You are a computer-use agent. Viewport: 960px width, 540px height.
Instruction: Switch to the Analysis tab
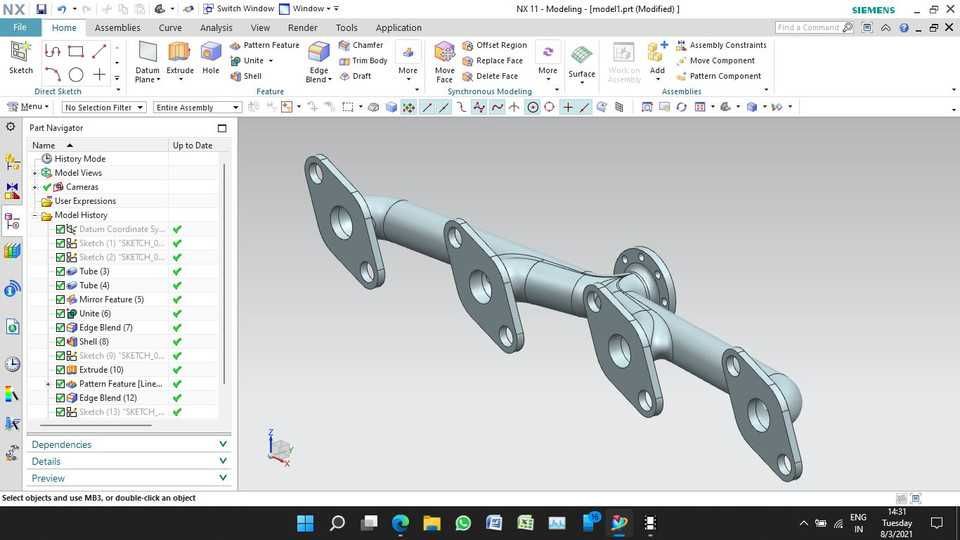216,28
